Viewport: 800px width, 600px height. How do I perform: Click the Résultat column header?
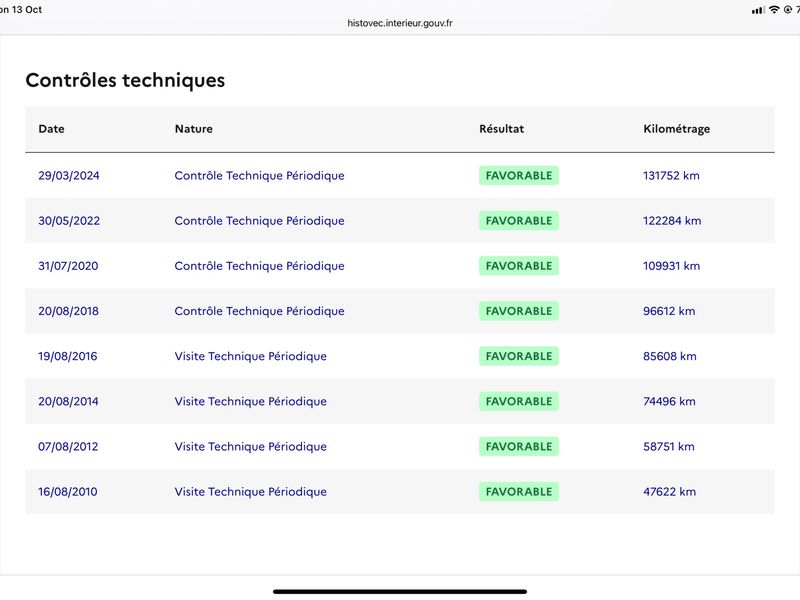pos(501,129)
